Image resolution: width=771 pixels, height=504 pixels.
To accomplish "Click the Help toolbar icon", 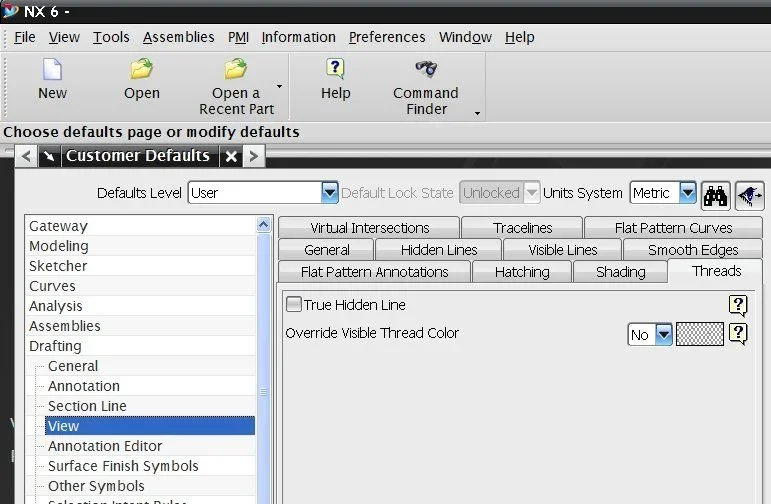I will [x=335, y=69].
